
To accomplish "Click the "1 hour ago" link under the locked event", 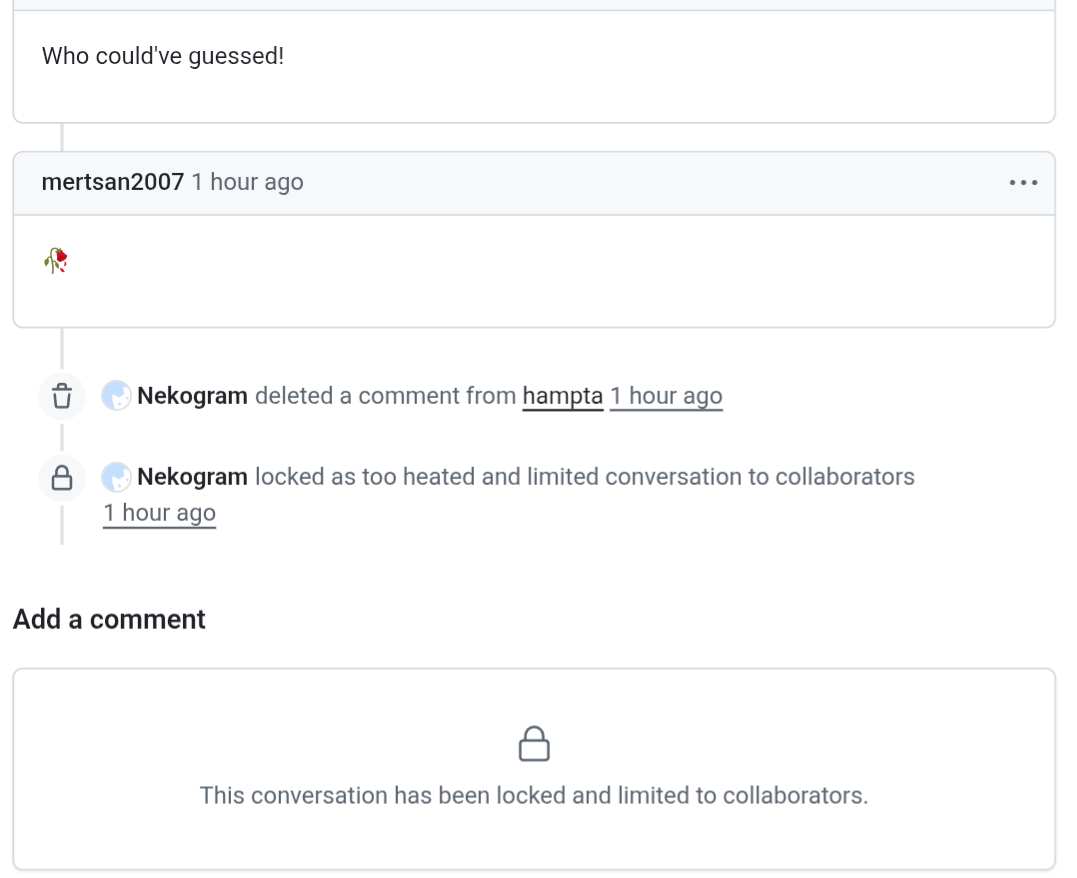I will tap(160, 513).
